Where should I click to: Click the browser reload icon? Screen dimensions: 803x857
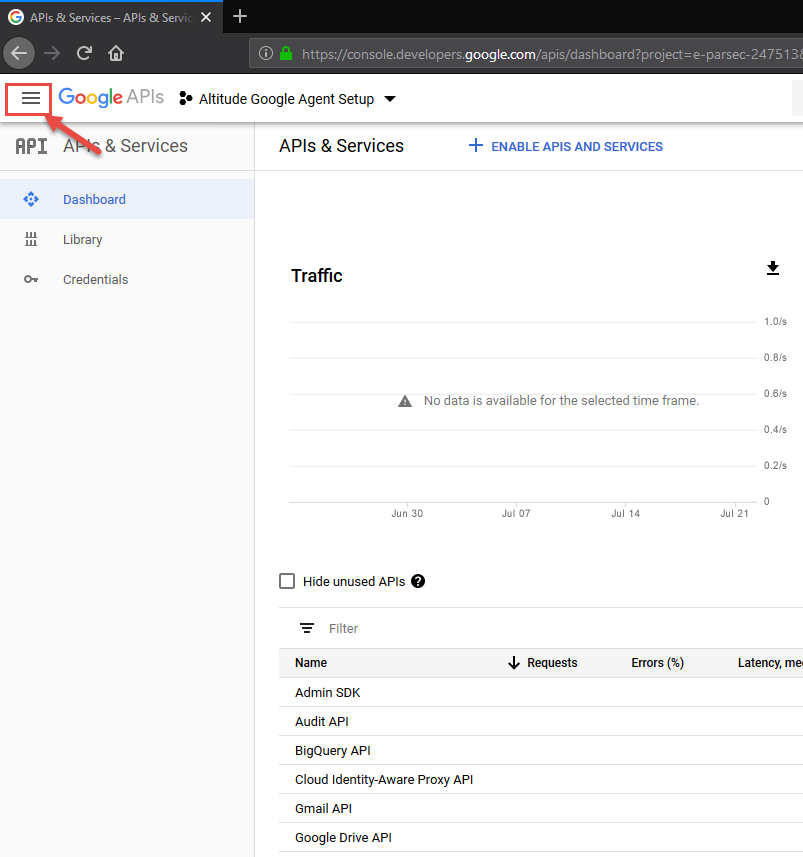click(85, 53)
